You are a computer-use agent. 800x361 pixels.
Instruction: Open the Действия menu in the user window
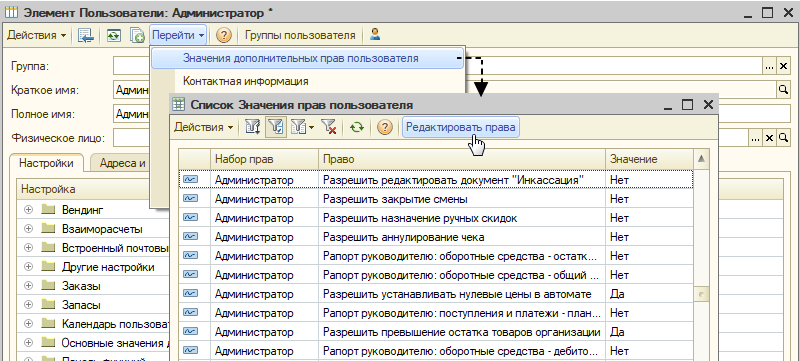coord(37,35)
